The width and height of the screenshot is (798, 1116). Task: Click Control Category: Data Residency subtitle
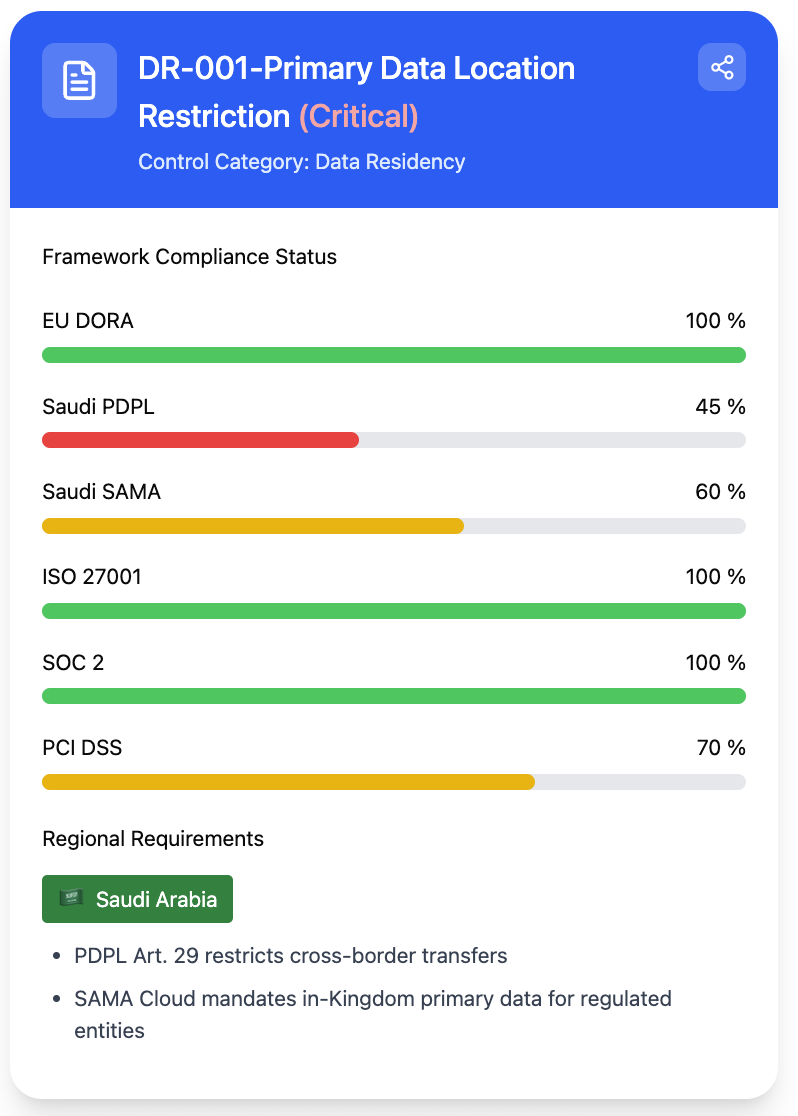point(302,162)
